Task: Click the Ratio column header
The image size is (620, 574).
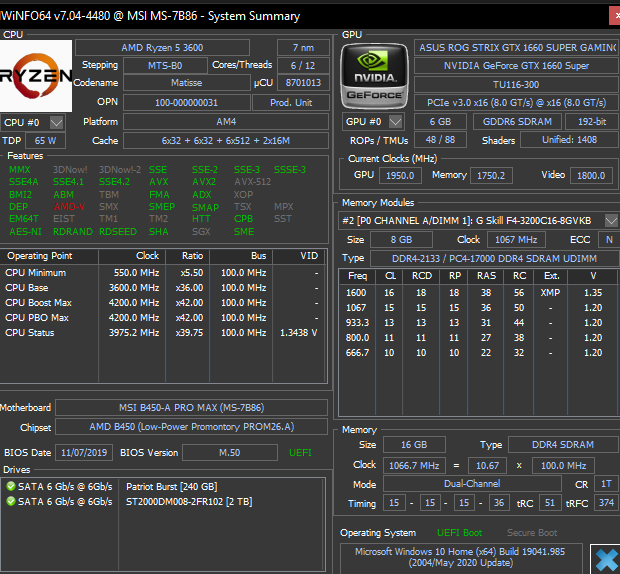Action: point(188,256)
